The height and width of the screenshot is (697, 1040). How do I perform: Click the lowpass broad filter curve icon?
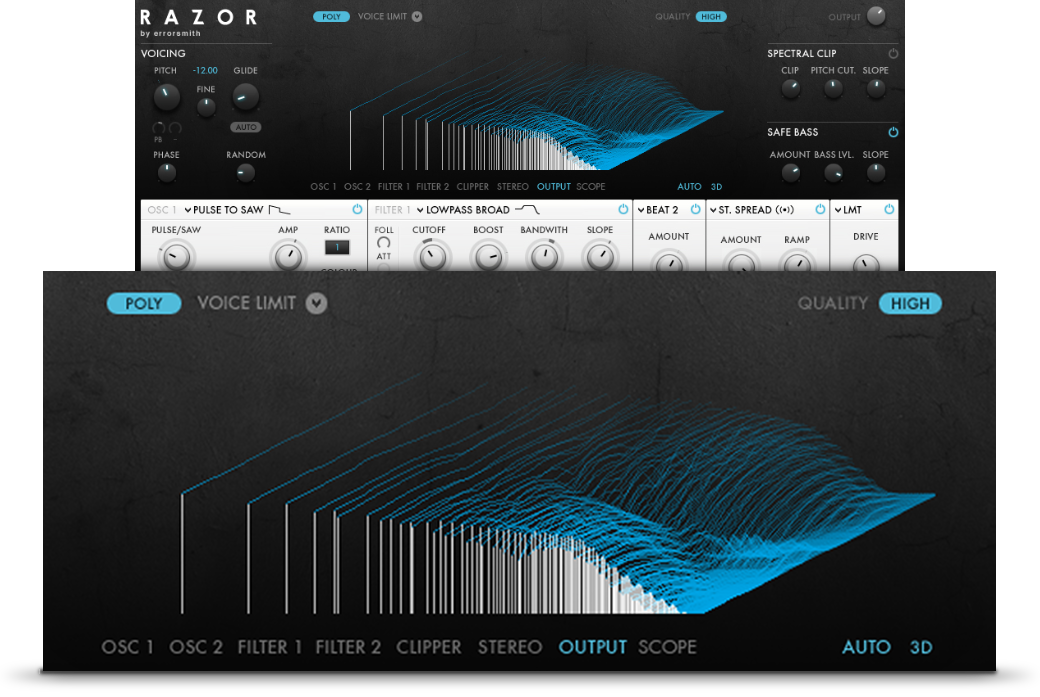coord(527,210)
